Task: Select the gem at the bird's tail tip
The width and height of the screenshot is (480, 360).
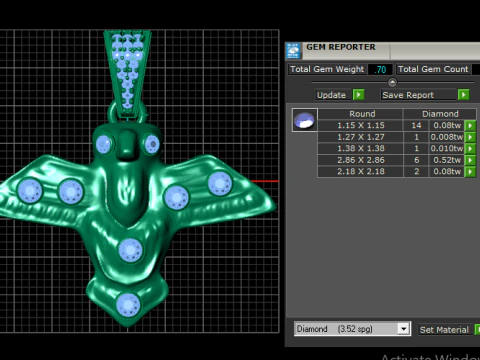Action: coord(128,305)
